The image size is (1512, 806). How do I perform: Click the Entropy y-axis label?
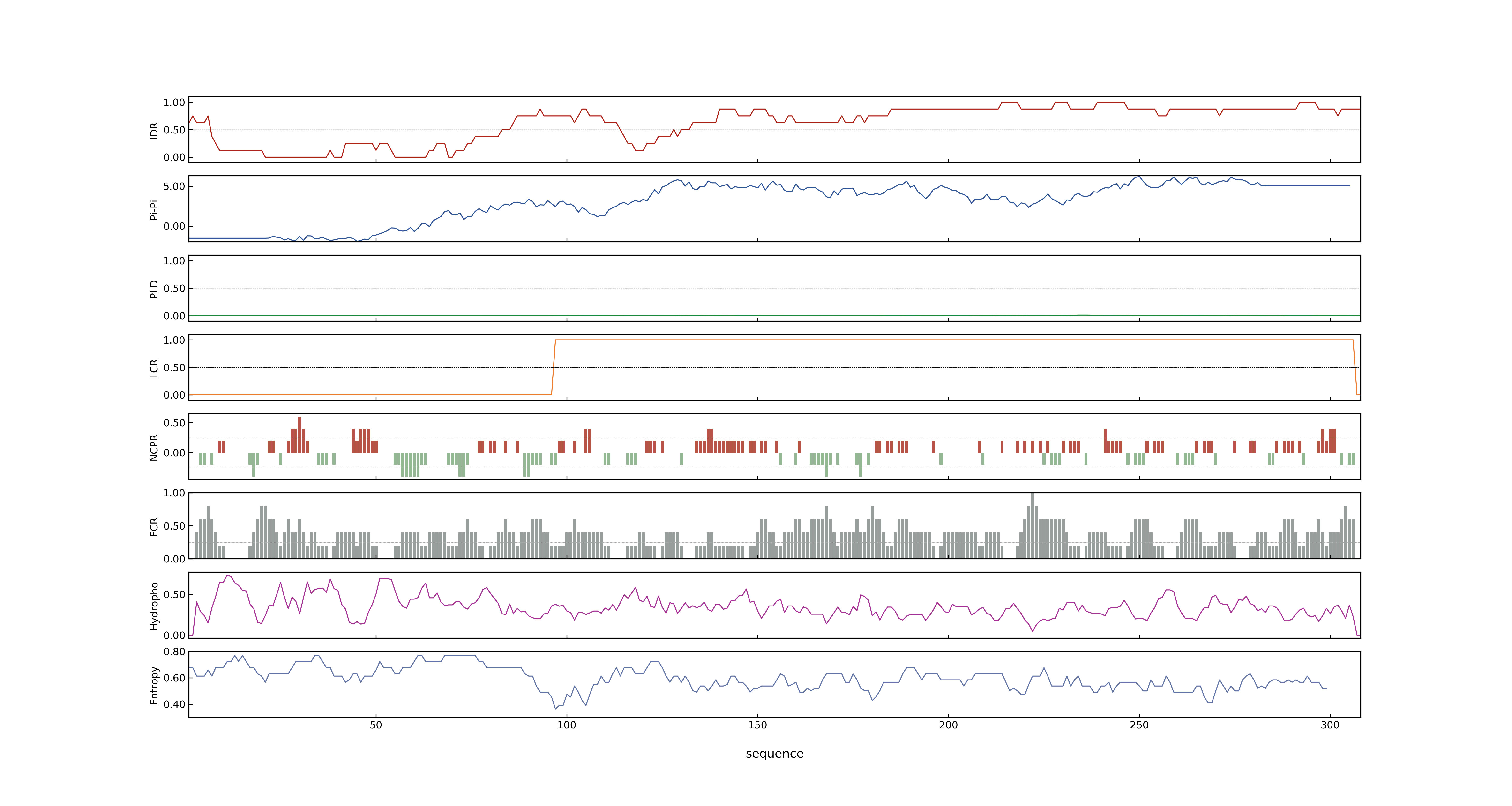(154, 685)
